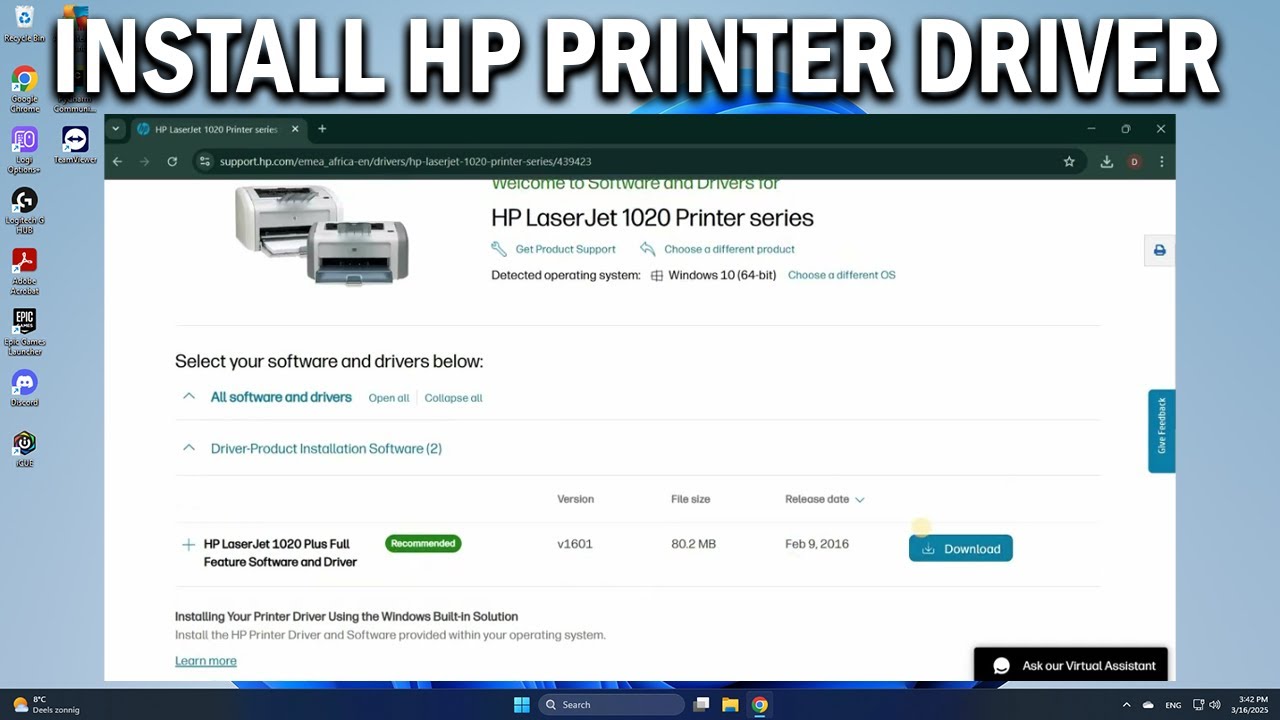Click the browser forward arrow
This screenshot has height=720, width=1280.
(144, 161)
